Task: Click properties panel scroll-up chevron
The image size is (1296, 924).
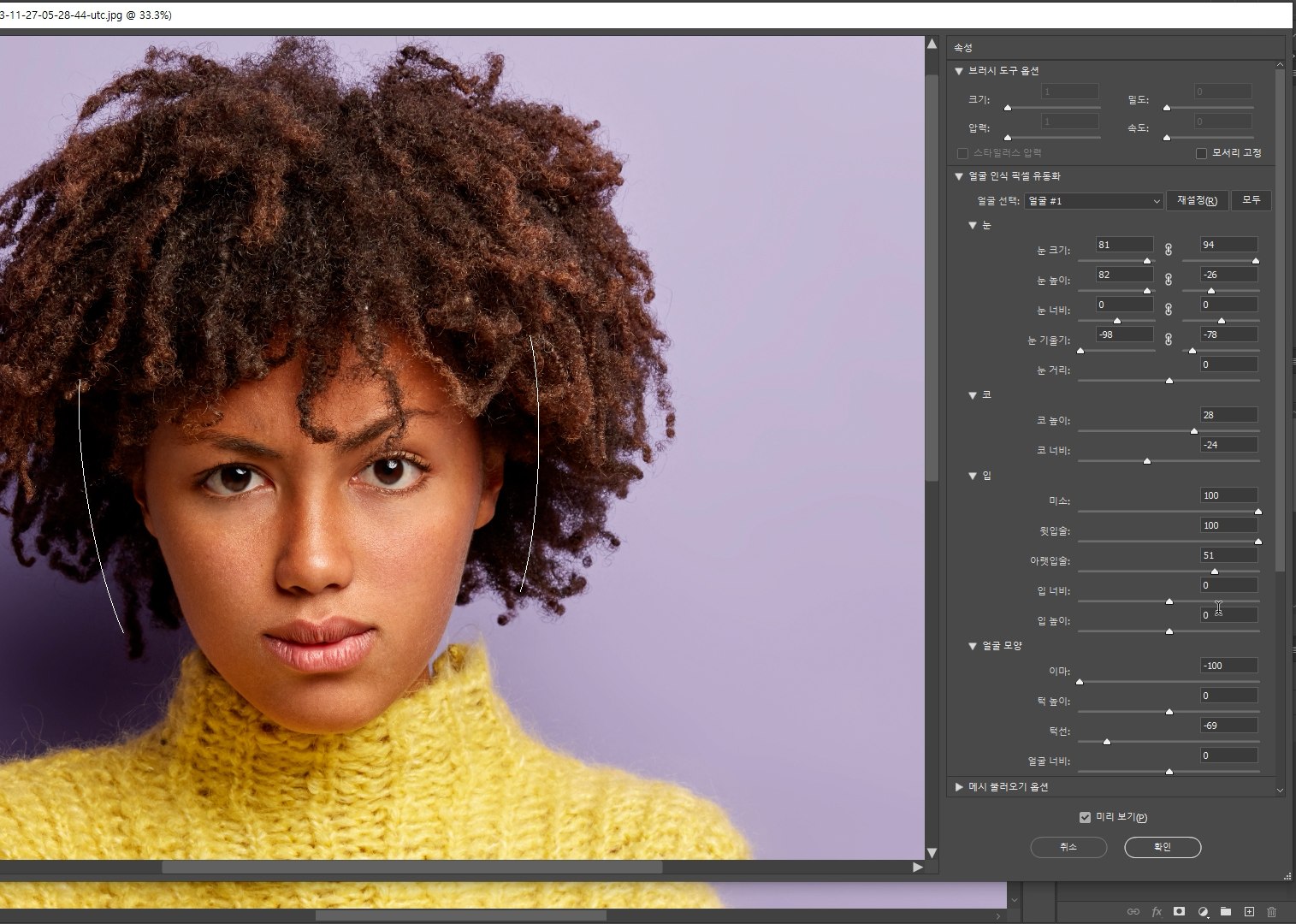Action: [1280, 65]
